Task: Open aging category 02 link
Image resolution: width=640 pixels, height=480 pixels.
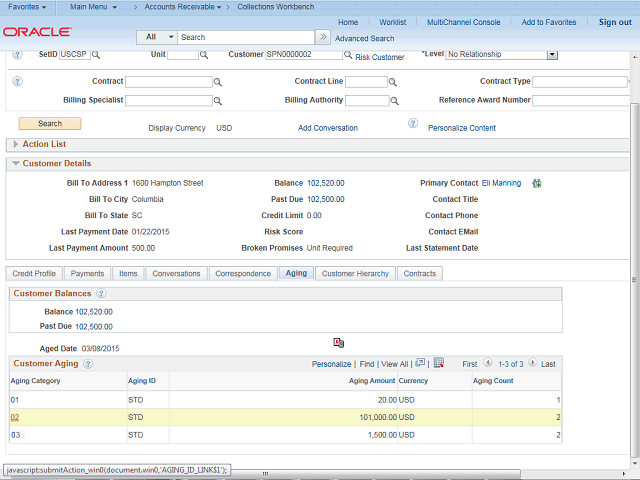Action: tap(15, 417)
